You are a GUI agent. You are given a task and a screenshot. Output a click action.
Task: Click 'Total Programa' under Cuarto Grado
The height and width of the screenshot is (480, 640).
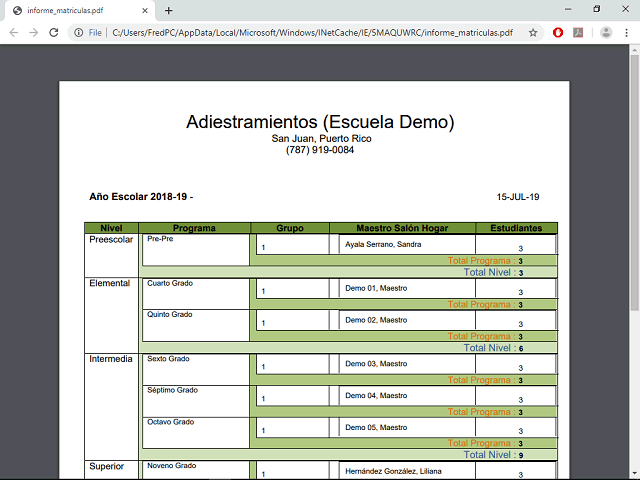click(485, 304)
